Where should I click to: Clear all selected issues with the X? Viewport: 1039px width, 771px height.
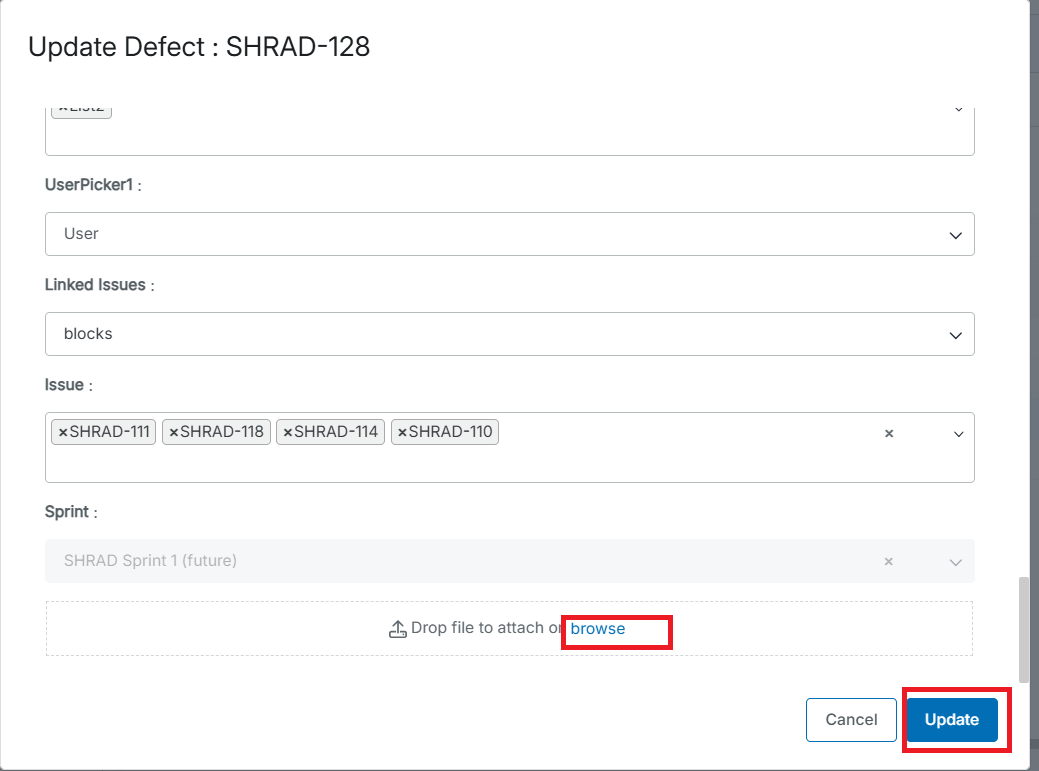tap(889, 433)
